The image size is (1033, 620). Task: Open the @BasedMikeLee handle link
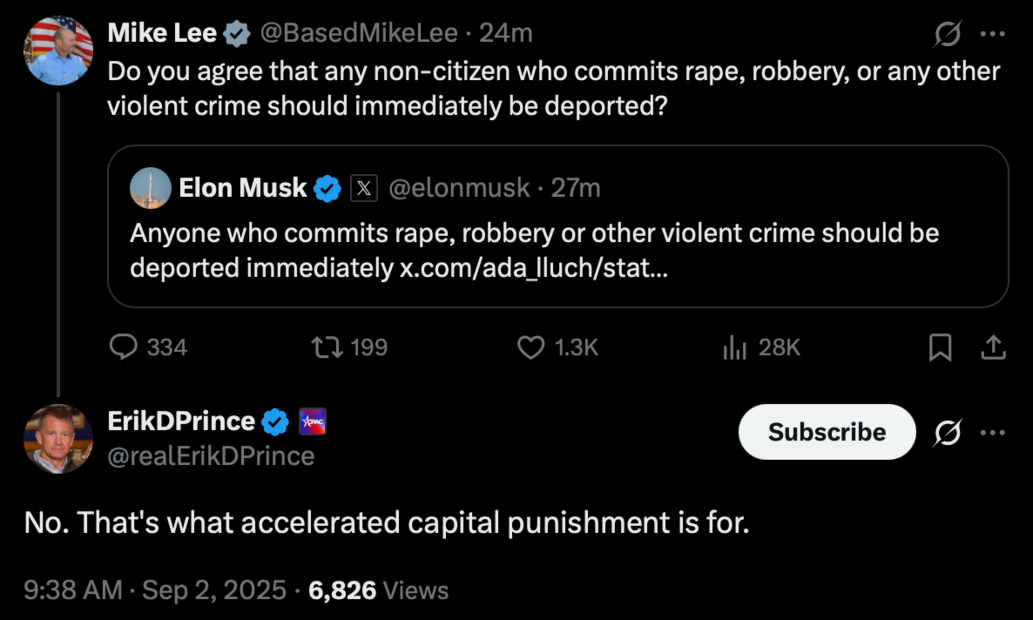[358, 33]
